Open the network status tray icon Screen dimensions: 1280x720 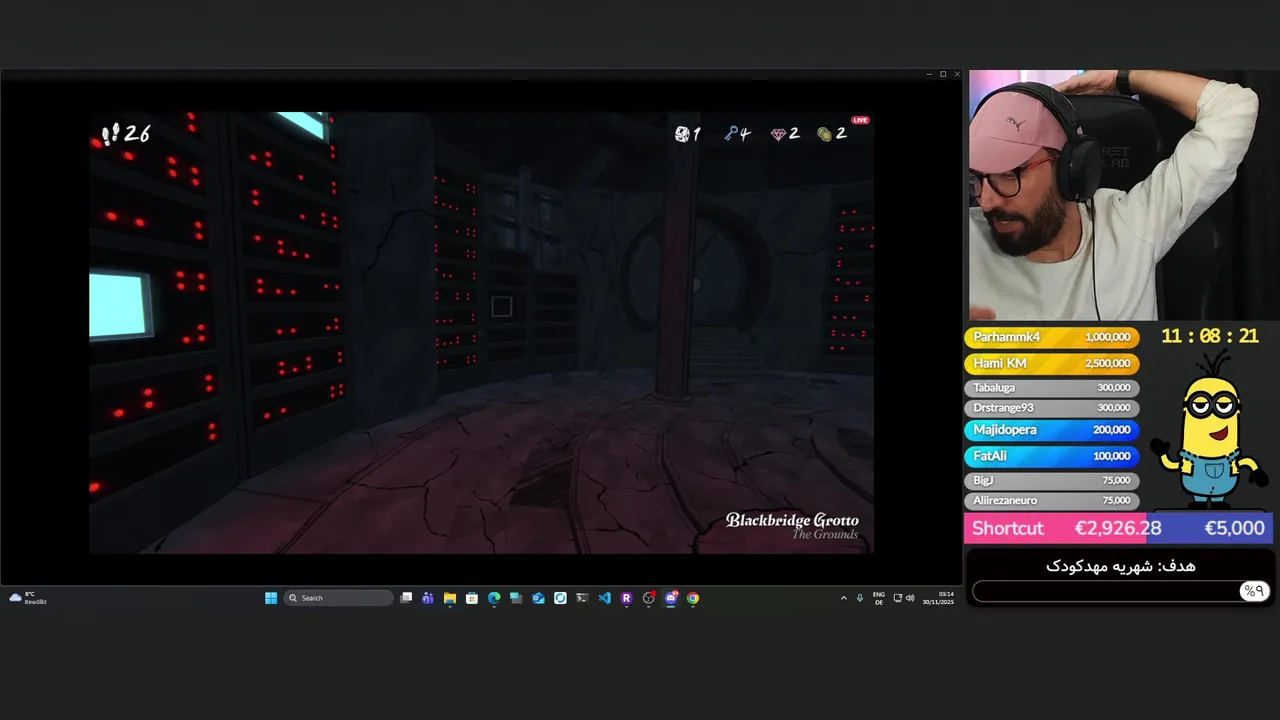(x=897, y=598)
